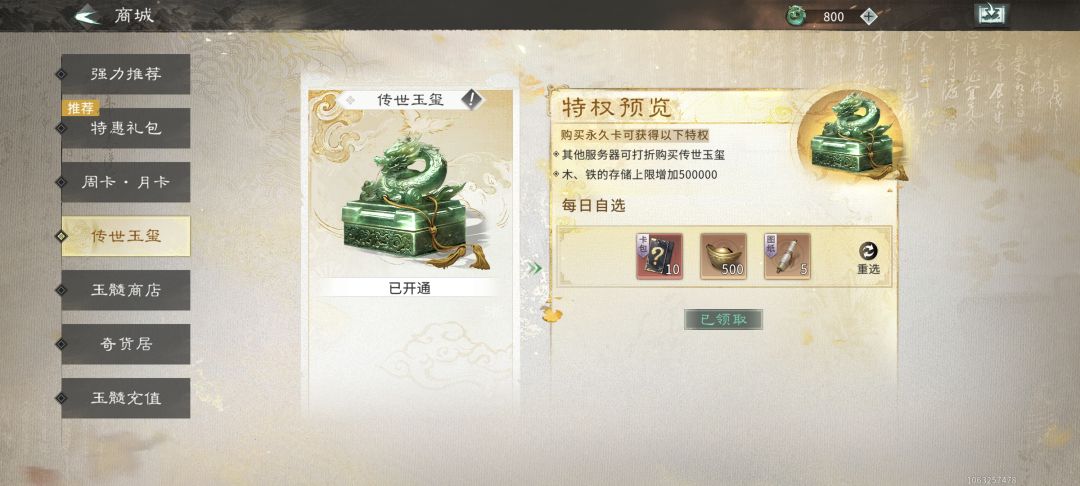Open the top-right download tray icon
This screenshot has width=1080, height=486.
coord(991,14)
